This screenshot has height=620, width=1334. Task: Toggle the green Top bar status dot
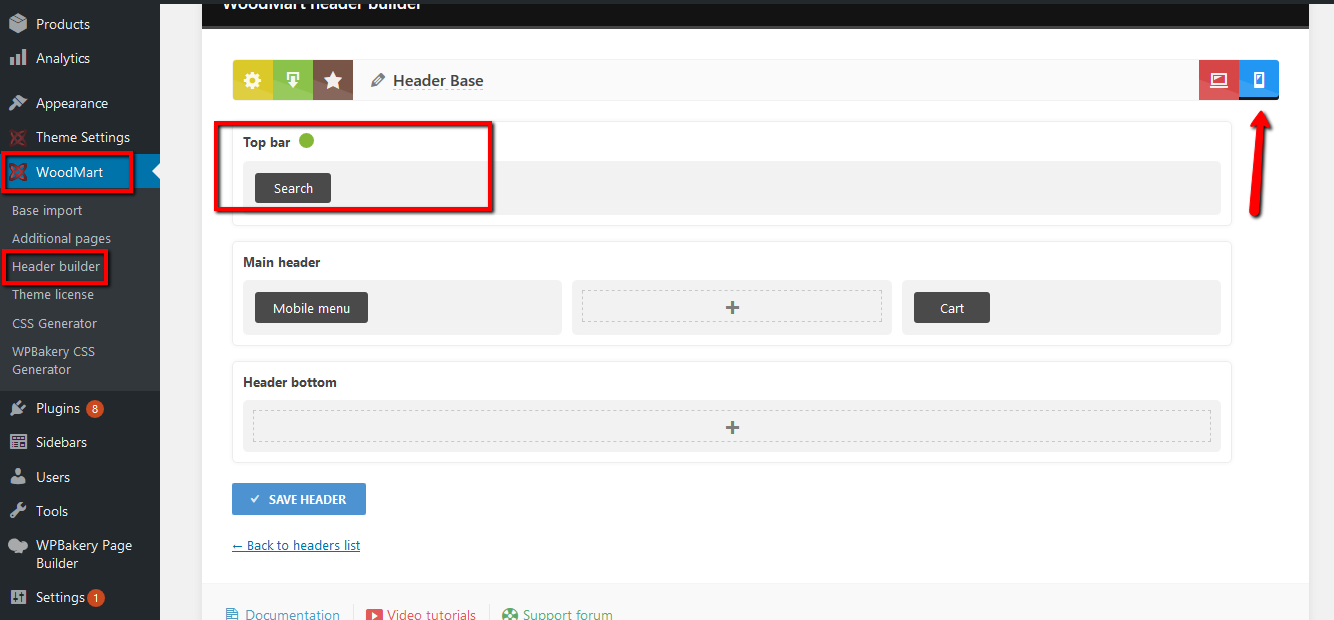pyautogui.click(x=306, y=141)
